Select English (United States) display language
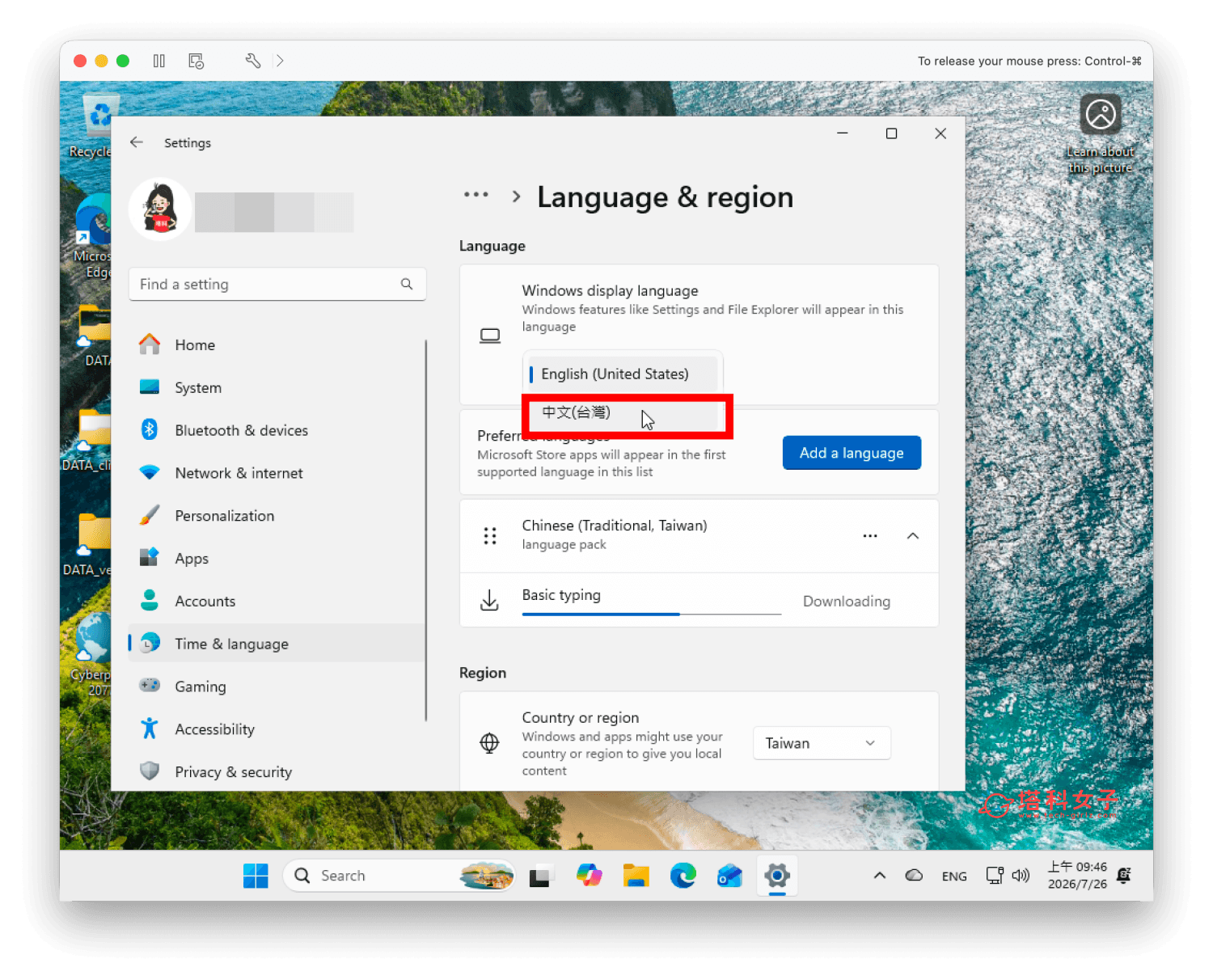The height and width of the screenshot is (980, 1213). (623, 374)
